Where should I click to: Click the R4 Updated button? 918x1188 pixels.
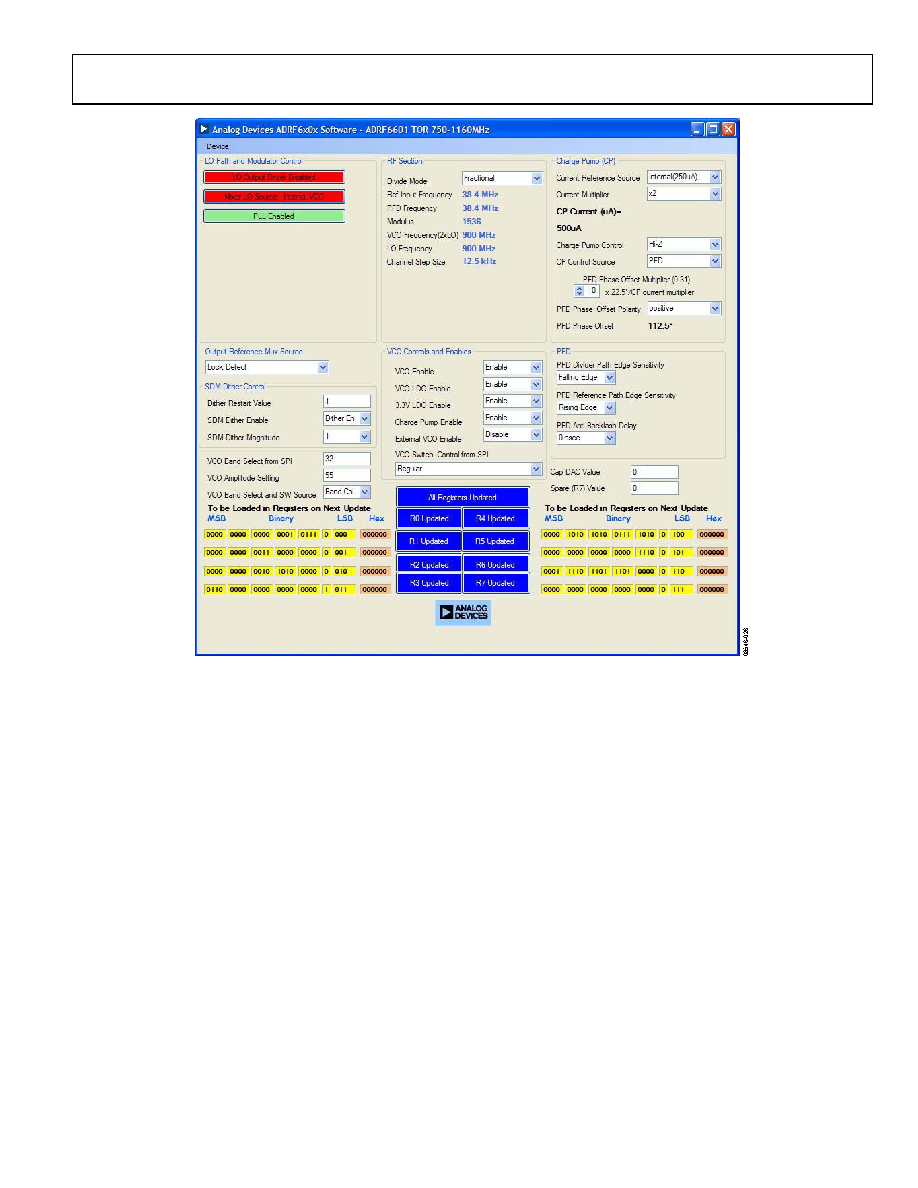pyautogui.click(x=496, y=518)
